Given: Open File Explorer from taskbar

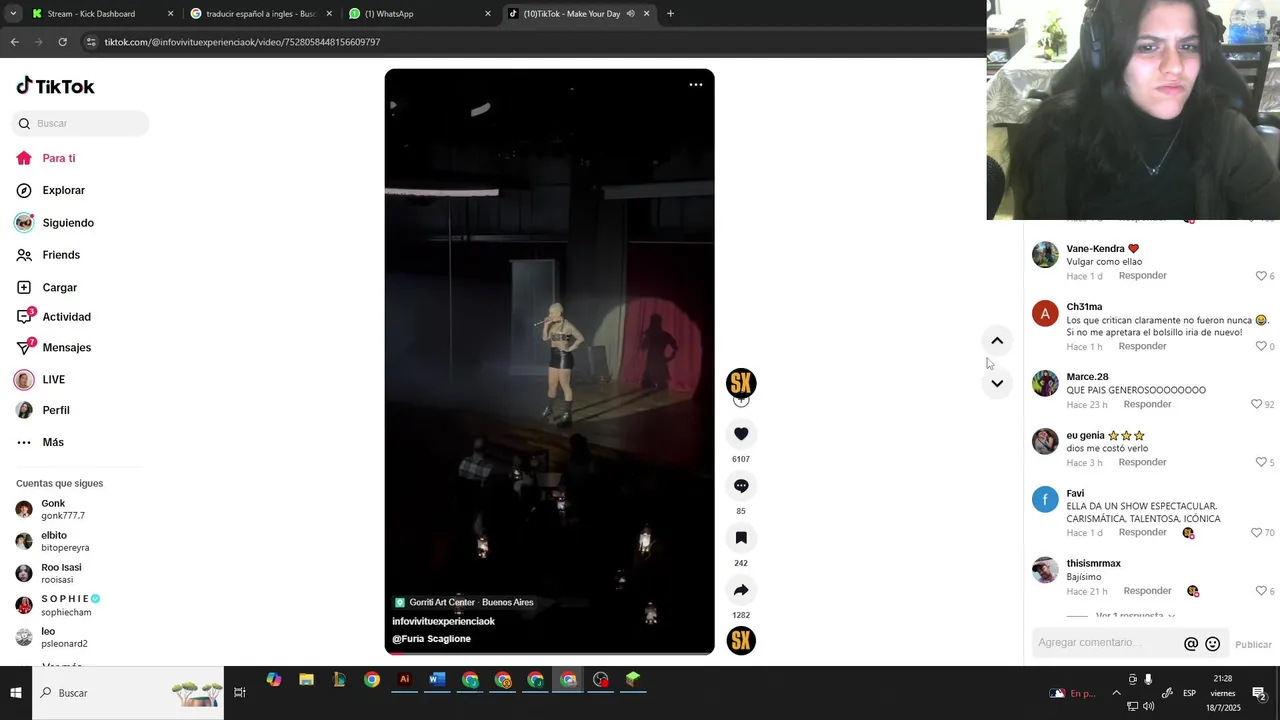Looking at the screenshot, I should (x=306, y=680).
